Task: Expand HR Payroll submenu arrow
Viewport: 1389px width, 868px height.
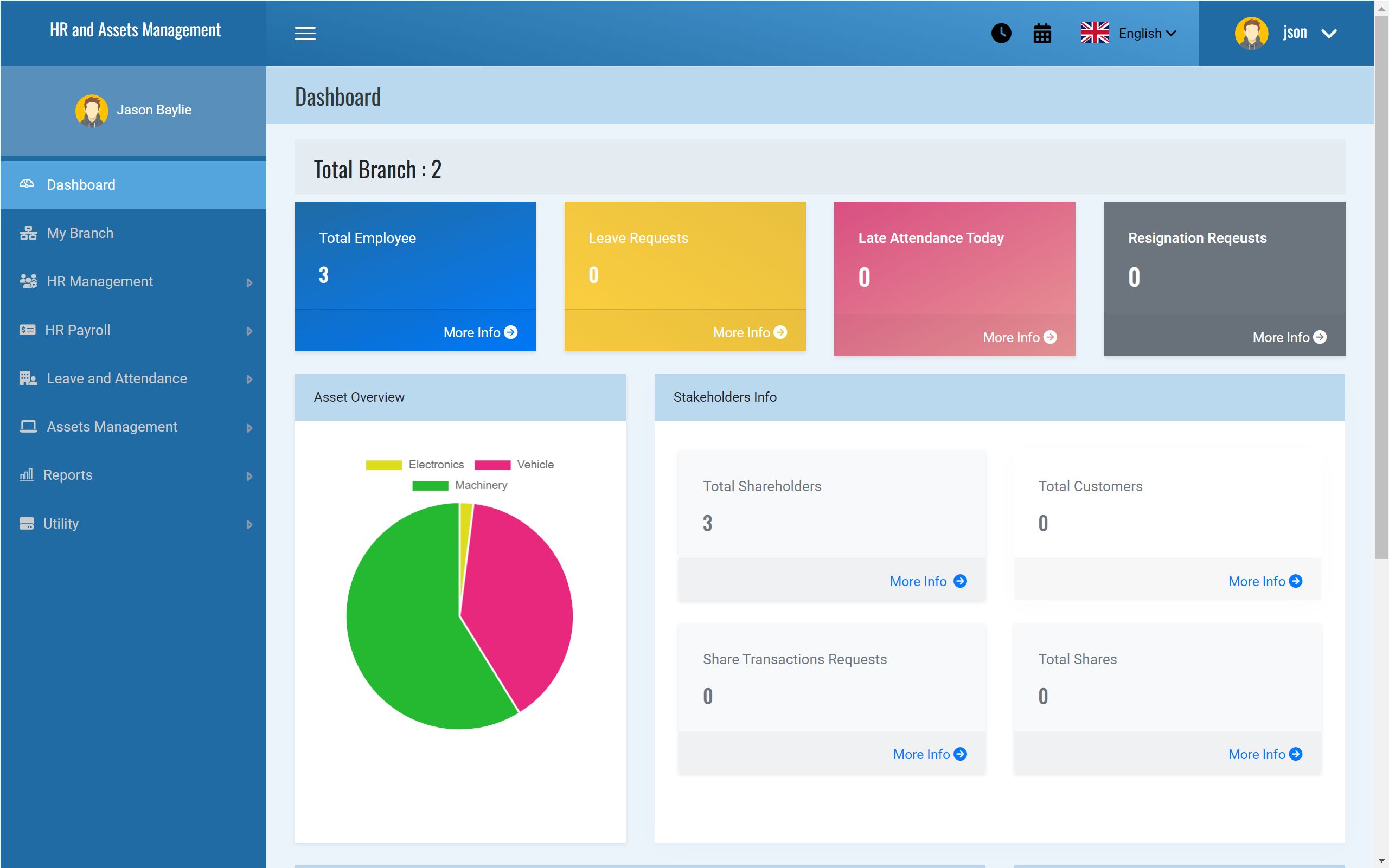Action: click(x=249, y=331)
